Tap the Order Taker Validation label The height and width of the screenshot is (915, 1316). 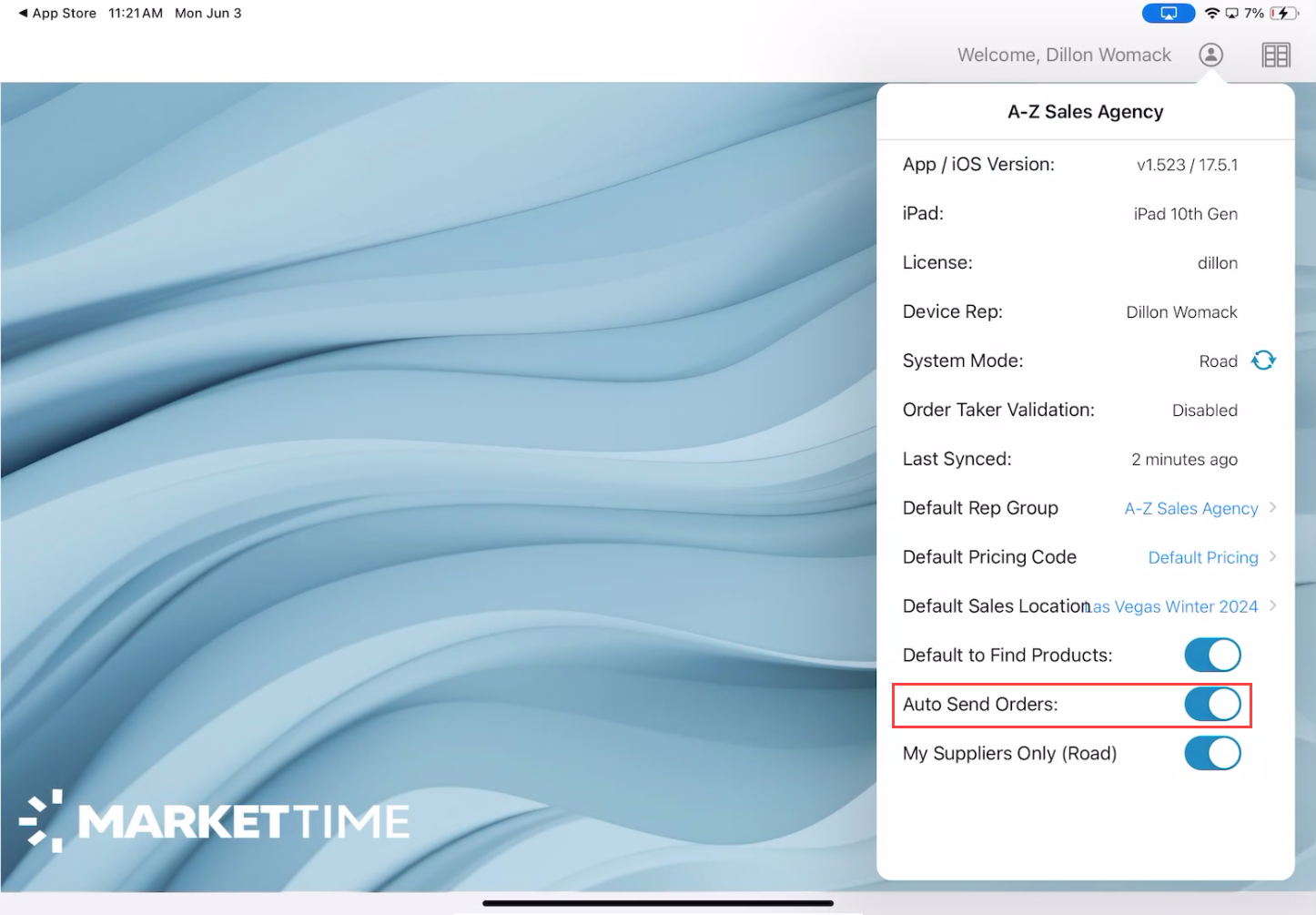pos(998,411)
